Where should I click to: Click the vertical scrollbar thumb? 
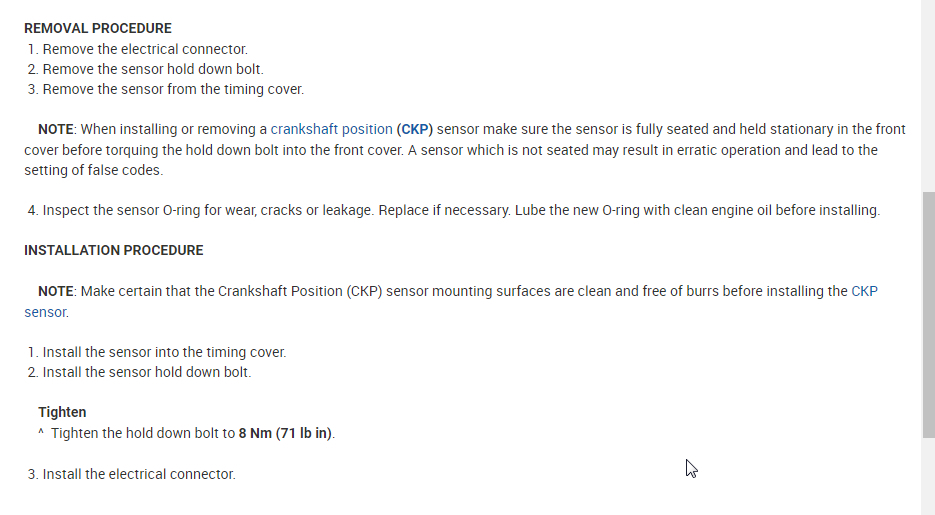pyautogui.click(x=927, y=315)
